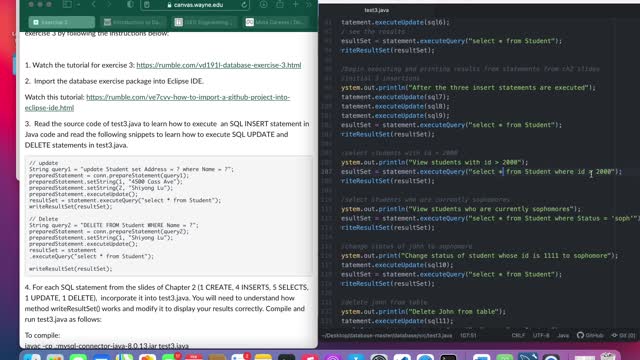
Task: Open the import-a-github-project-into-eclipse tutorial link
Action: (x=157, y=102)
